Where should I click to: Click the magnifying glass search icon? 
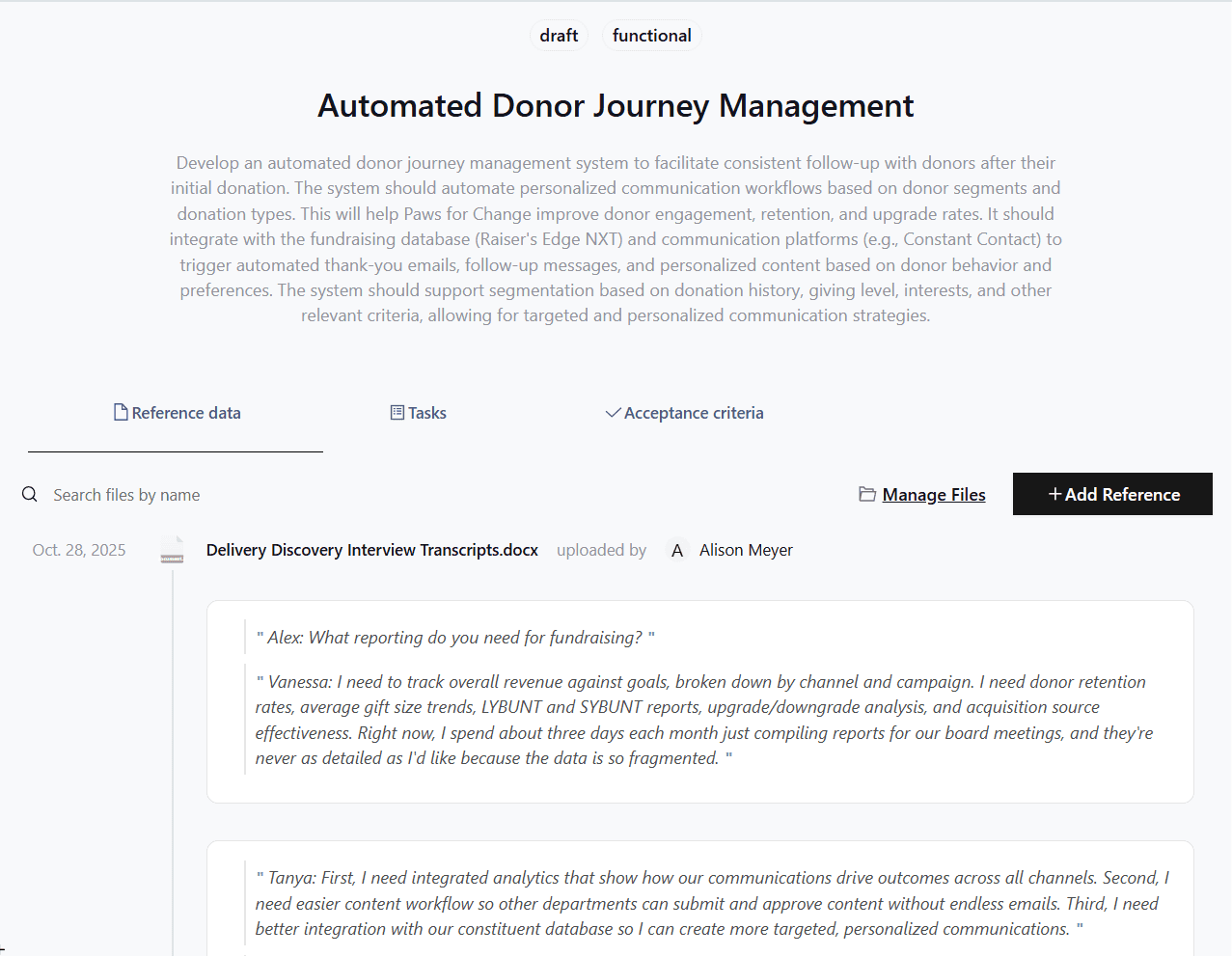[x=30, y=494]
